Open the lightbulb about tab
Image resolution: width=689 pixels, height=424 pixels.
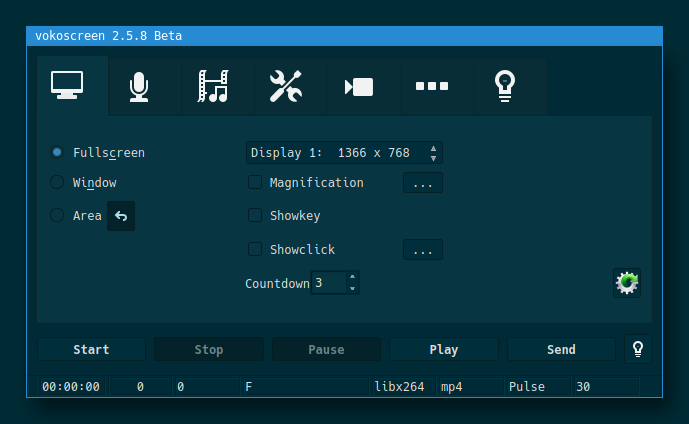coord(504,87)
